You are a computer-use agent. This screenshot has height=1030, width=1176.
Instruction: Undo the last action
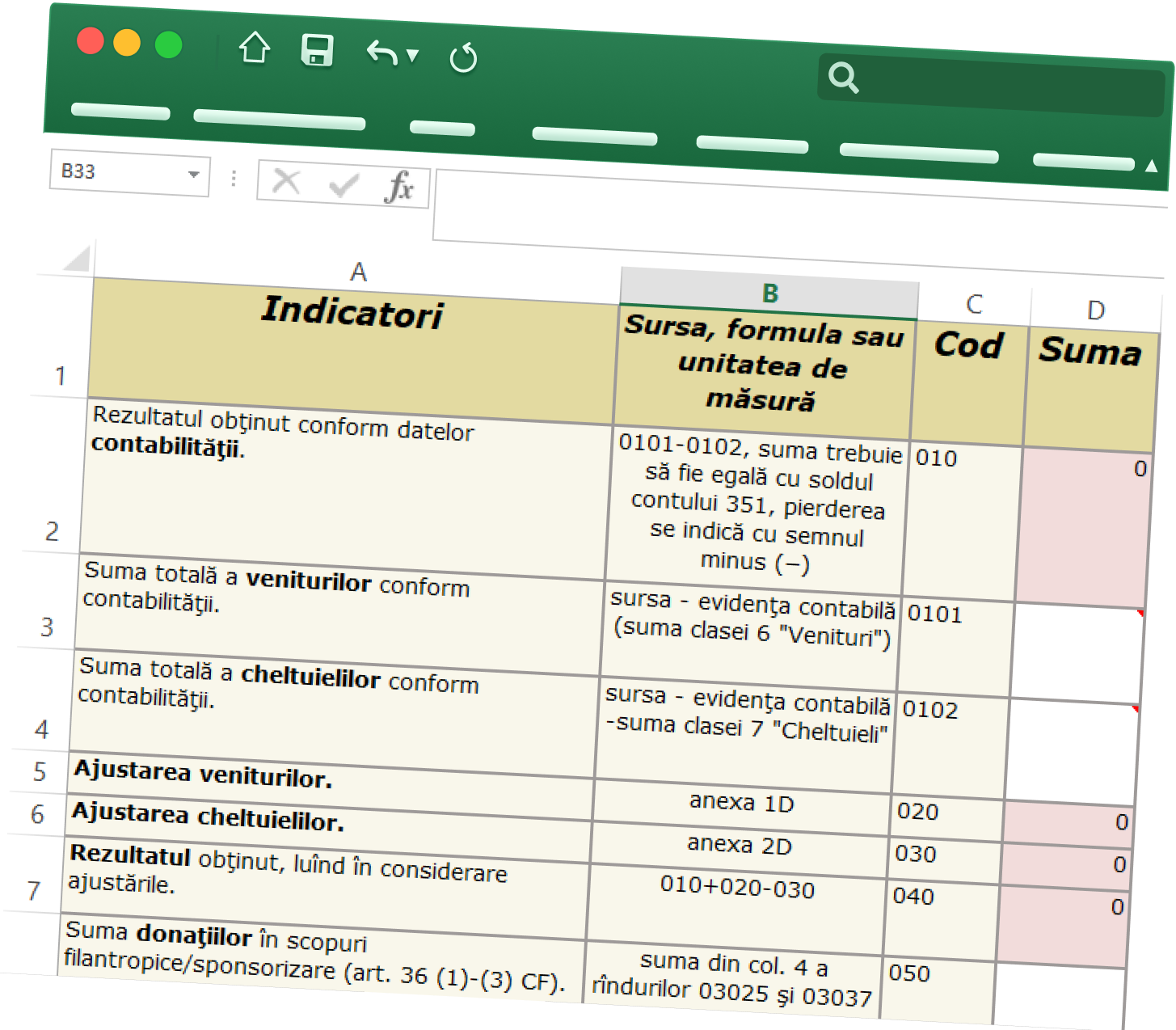click(381, 53)
